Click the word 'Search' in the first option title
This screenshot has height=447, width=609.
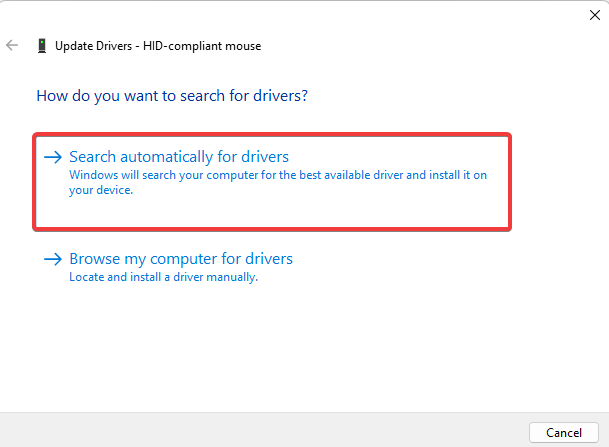pyautogui.click(x=92, y=157)
